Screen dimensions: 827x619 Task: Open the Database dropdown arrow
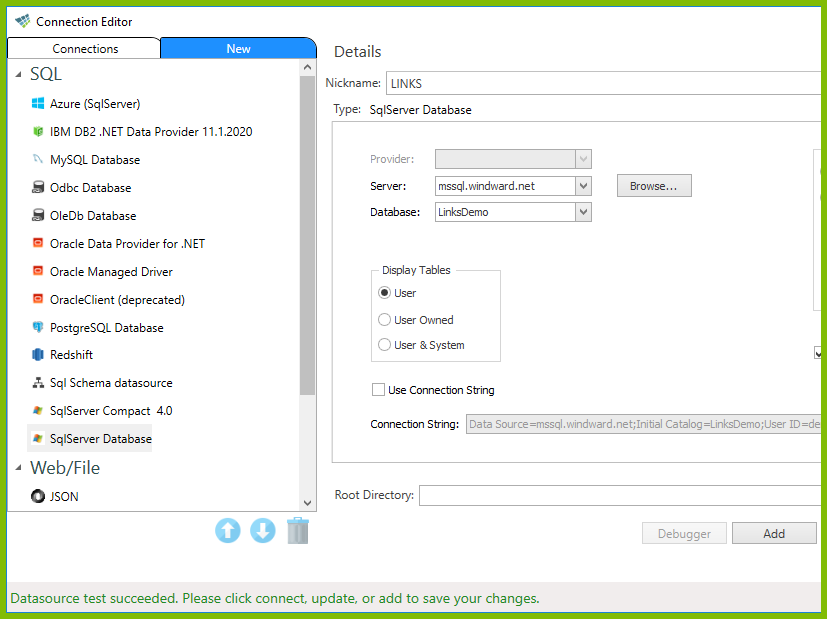[583, 212]
